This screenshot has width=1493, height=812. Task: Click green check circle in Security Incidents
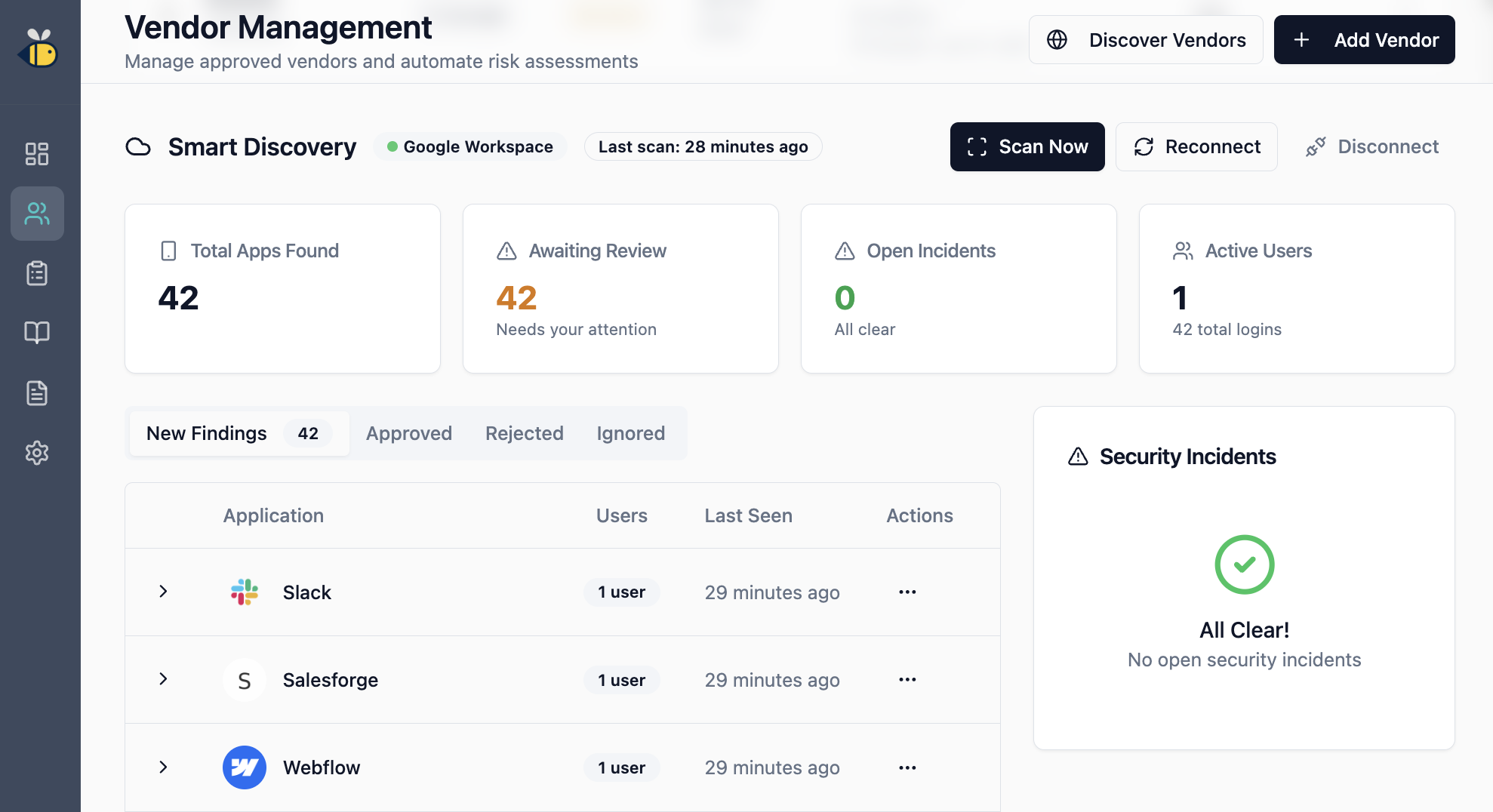[1245, 564]
